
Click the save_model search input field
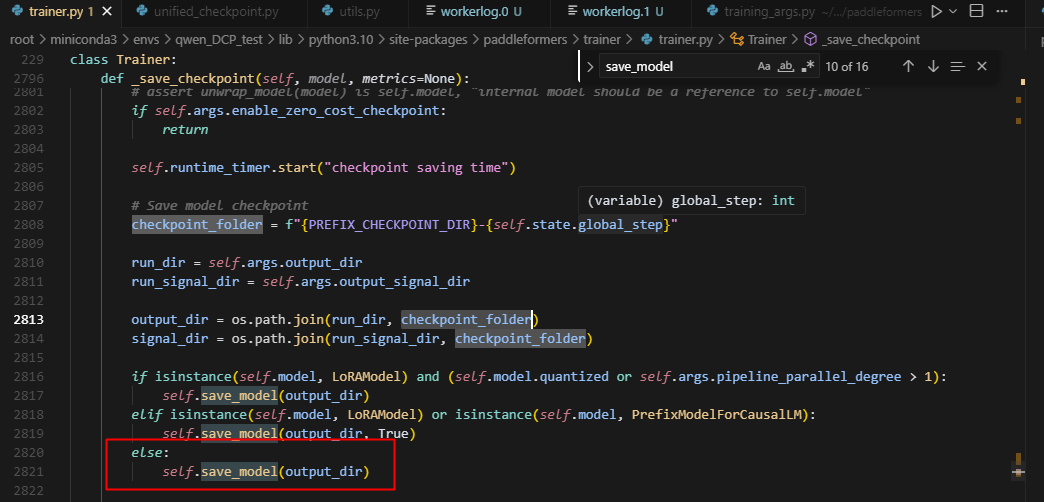pos(675,66)
